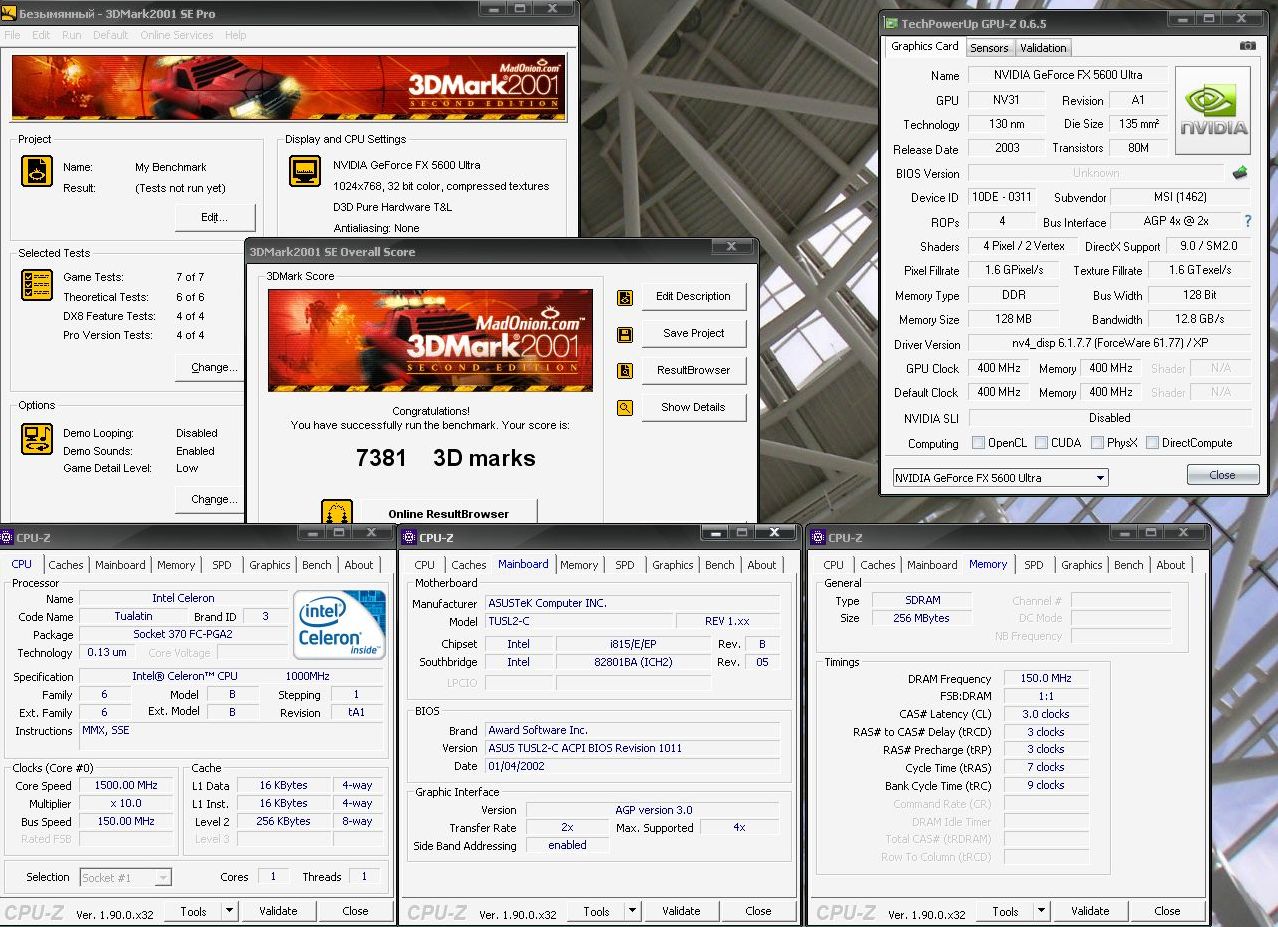Click the Edit Description button
The height and width of the screenshot is (927, 1278).
click(x=693, y=296)
